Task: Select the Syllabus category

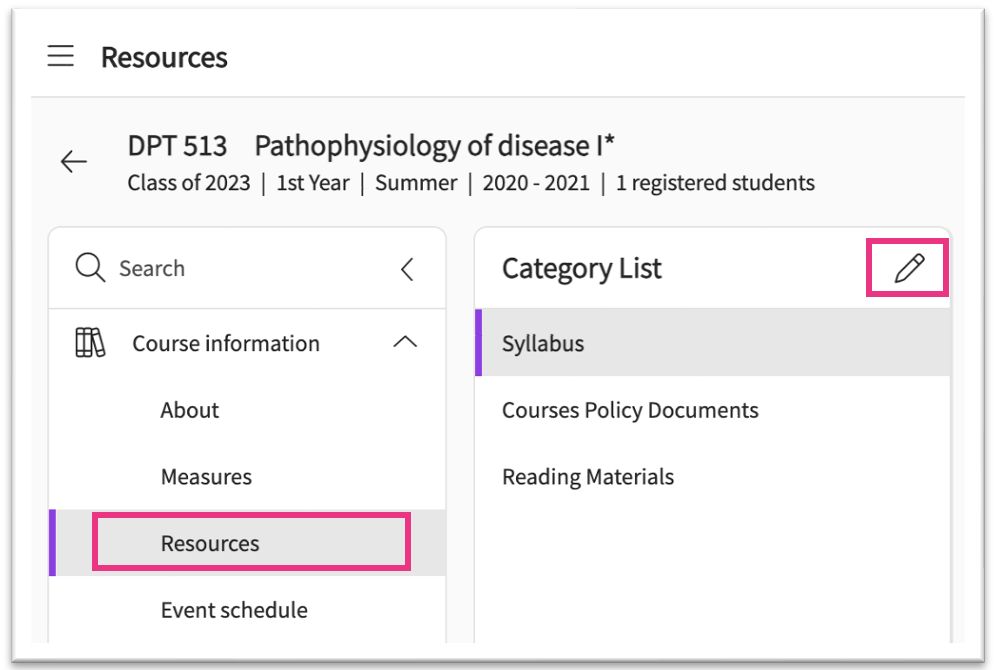Action: (543, 343)
